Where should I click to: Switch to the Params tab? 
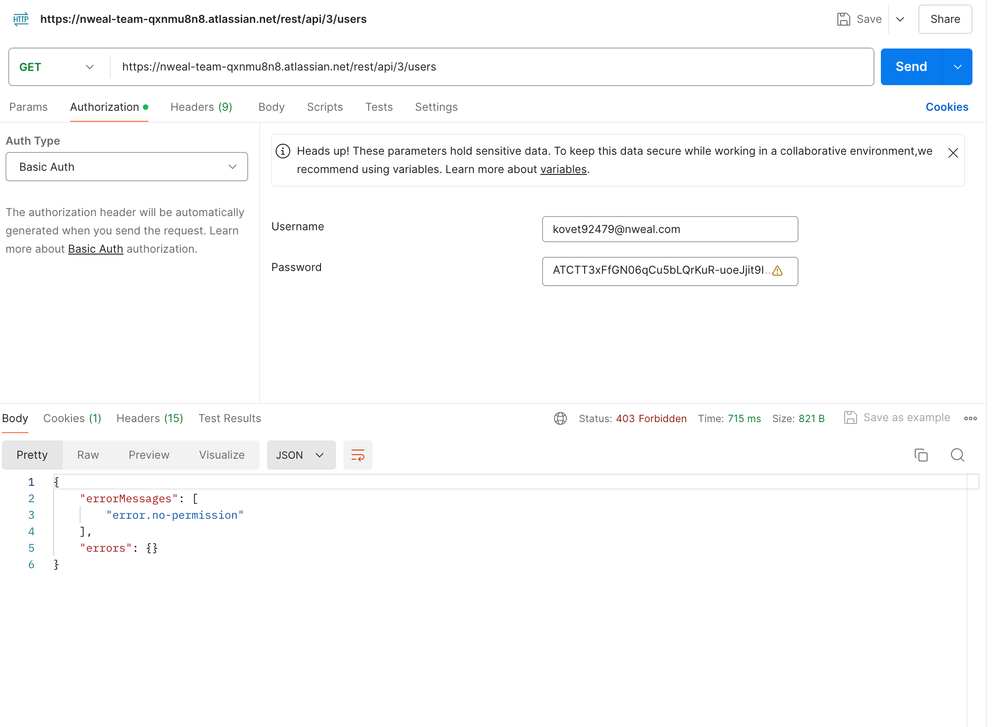click(x=28, y=107)
